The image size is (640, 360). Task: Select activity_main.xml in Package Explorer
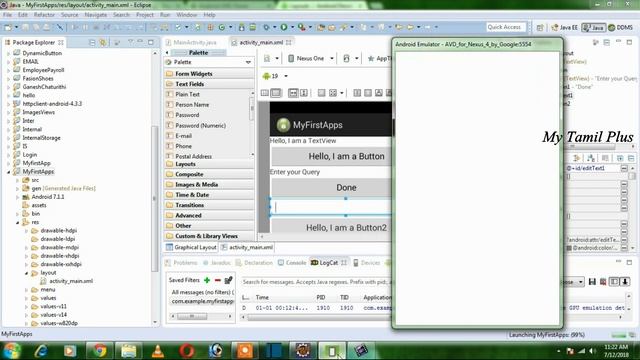[67, 281]
